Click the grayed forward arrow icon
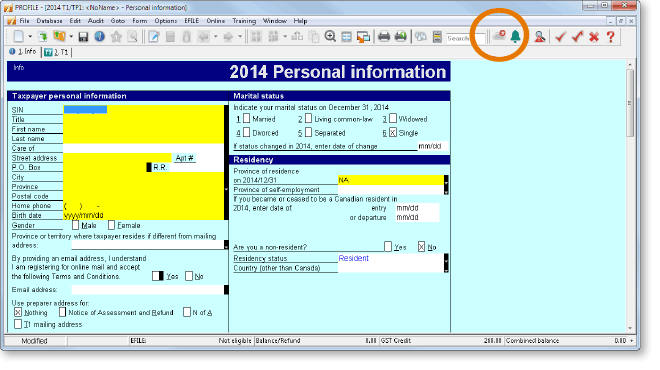Screen dimensions: 660x370 coord(228,37)
